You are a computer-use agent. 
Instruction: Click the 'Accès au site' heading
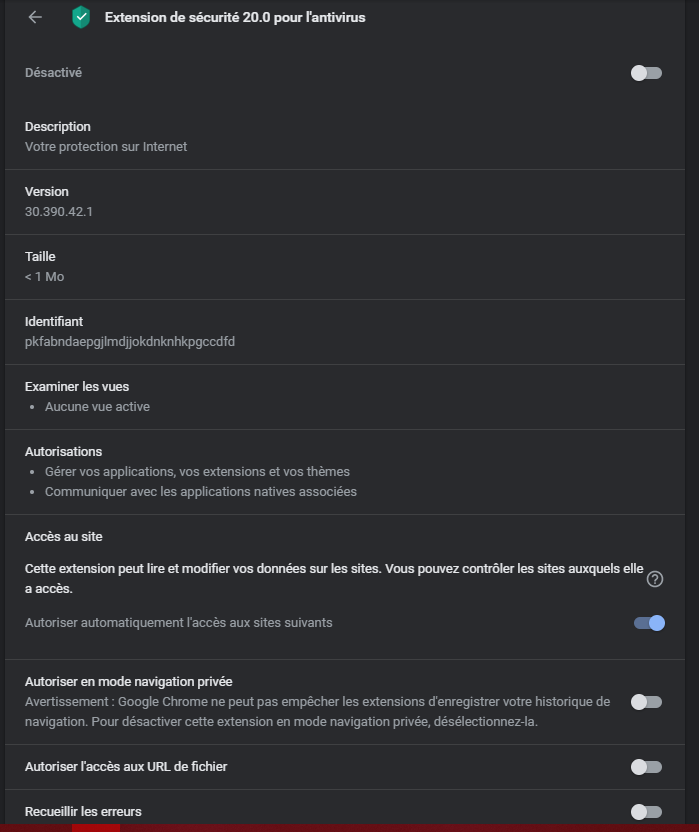[x=64, y=536]
